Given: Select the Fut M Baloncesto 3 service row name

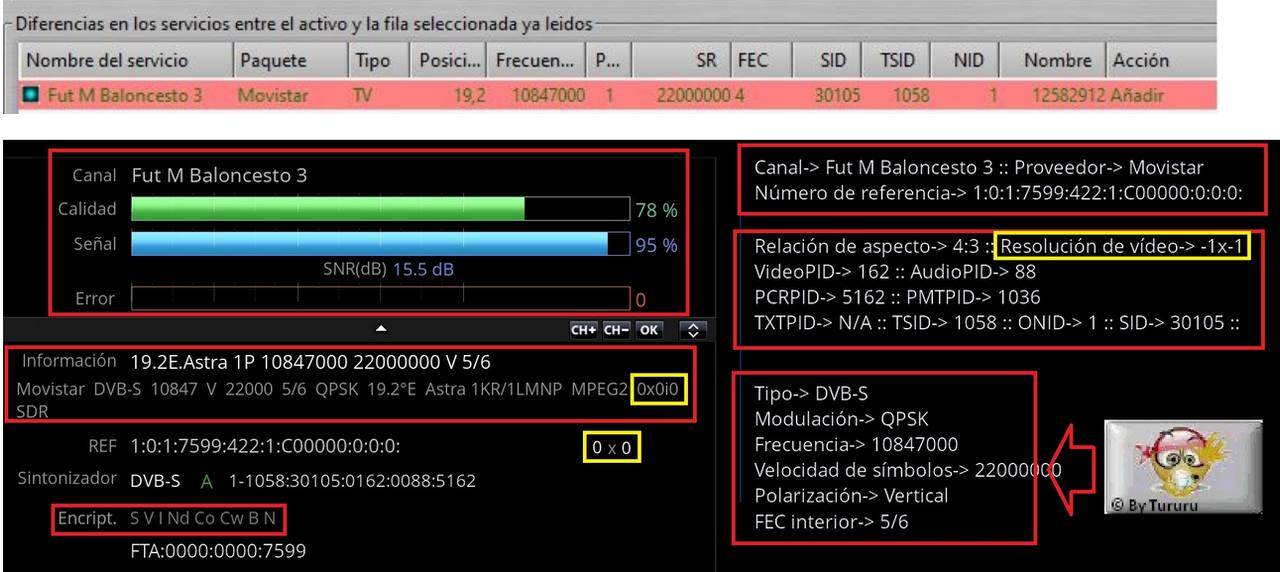Looking at the screenshot, I should 124,96.
